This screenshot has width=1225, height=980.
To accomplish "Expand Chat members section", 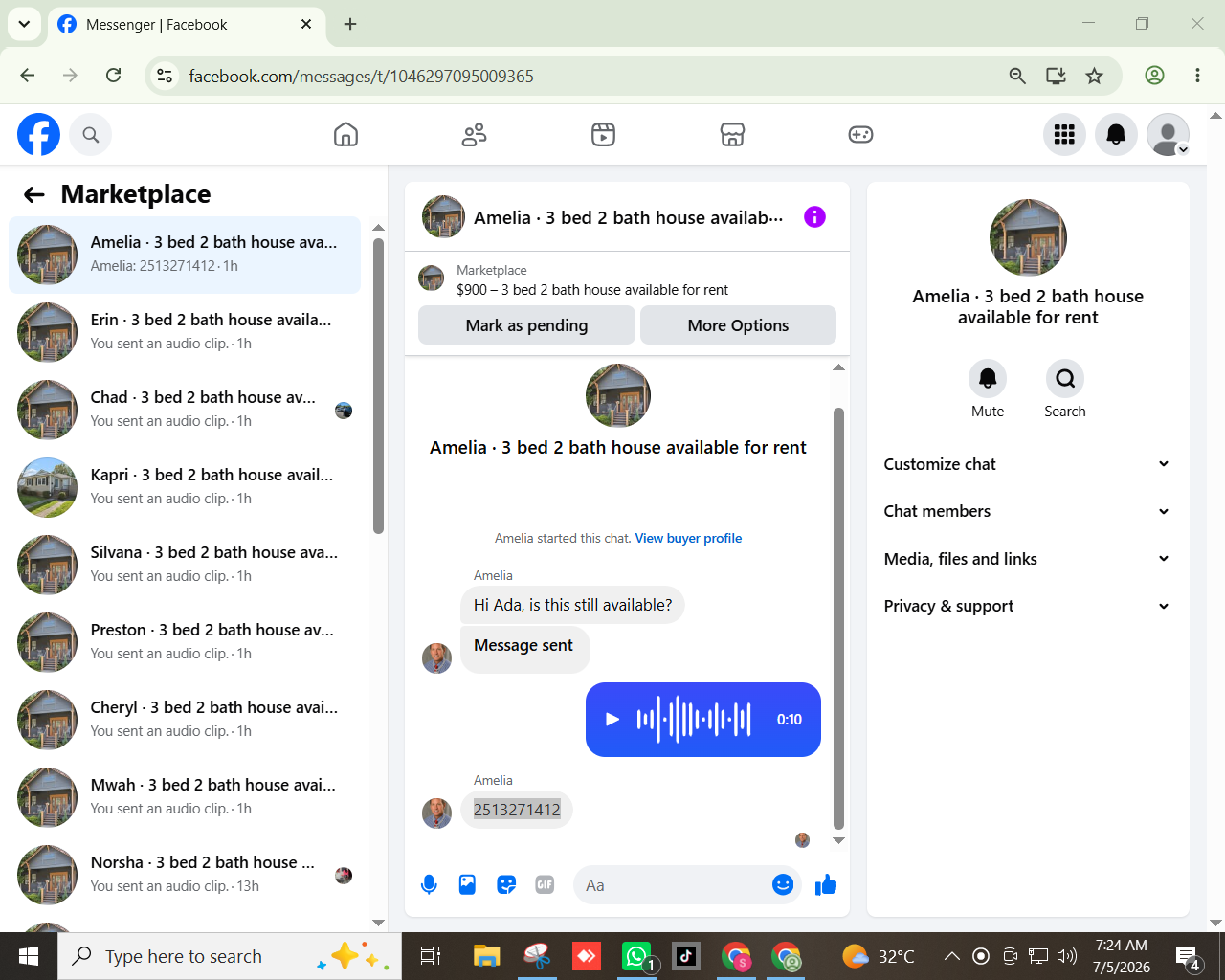I will click(x=1027, y=511).
